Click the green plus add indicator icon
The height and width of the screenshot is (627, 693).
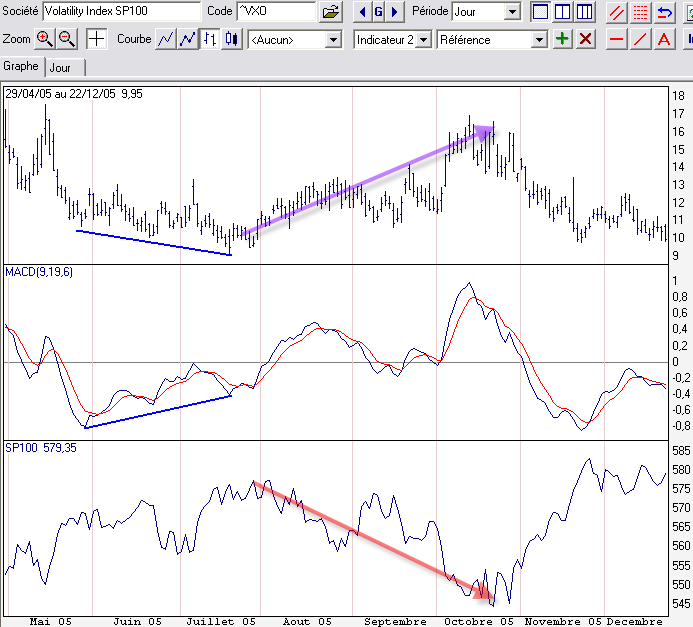563,39
